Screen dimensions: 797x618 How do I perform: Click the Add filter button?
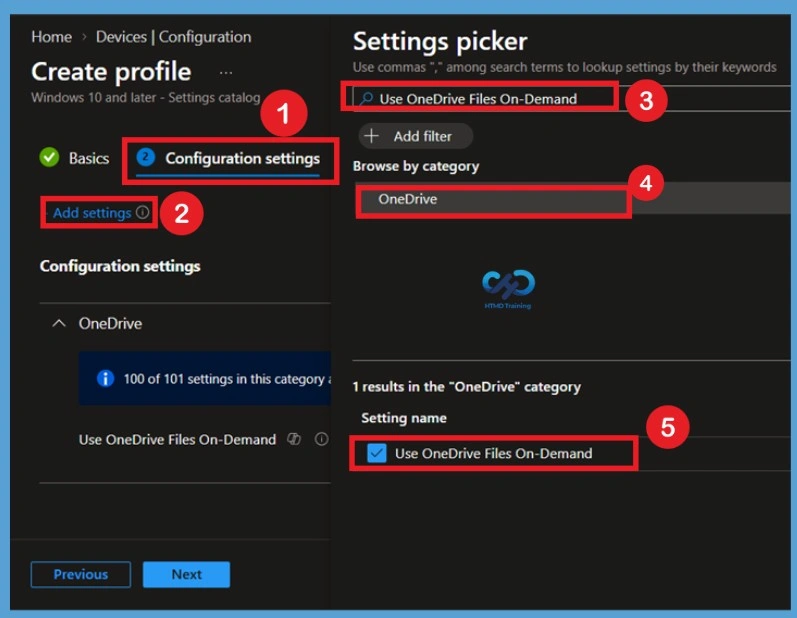point(416,136)
